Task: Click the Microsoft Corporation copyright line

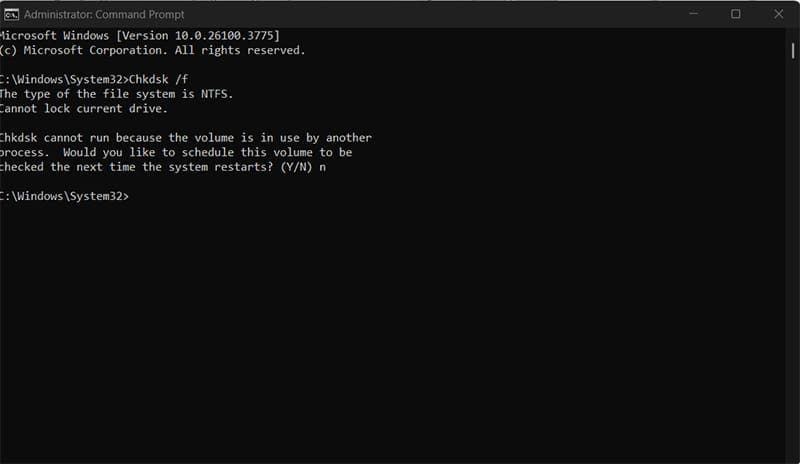Action: [x=152, y=49]
